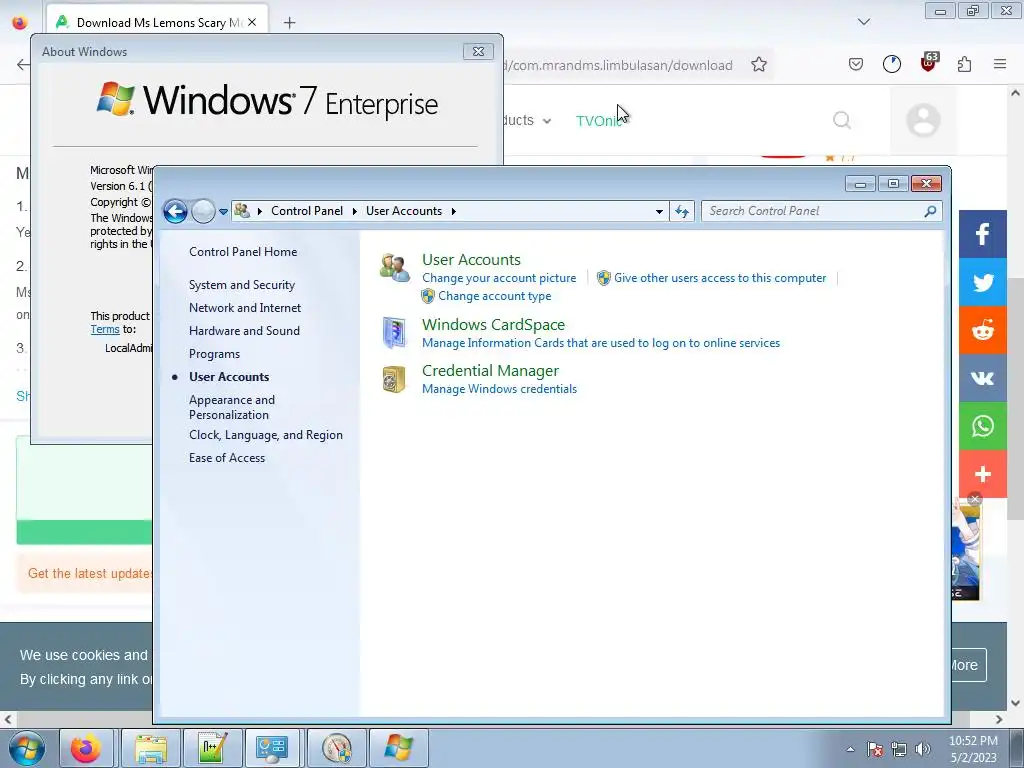This screenshot has height=768, width=1024.
Task: Click the user profile avatar
Action: (x=923, y=120)
